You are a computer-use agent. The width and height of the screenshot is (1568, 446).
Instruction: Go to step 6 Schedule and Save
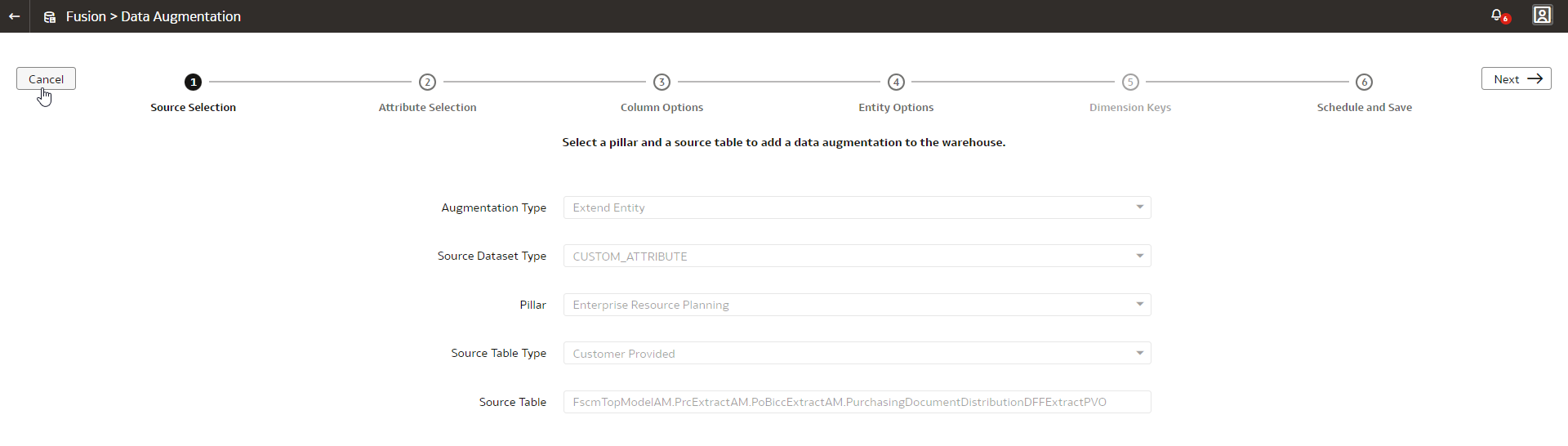(x=1364, y=82)
